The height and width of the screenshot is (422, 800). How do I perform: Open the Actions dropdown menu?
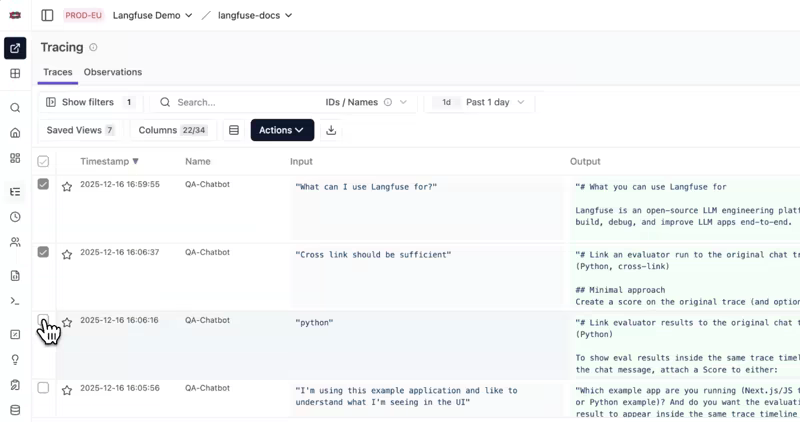tap(282, 130)
